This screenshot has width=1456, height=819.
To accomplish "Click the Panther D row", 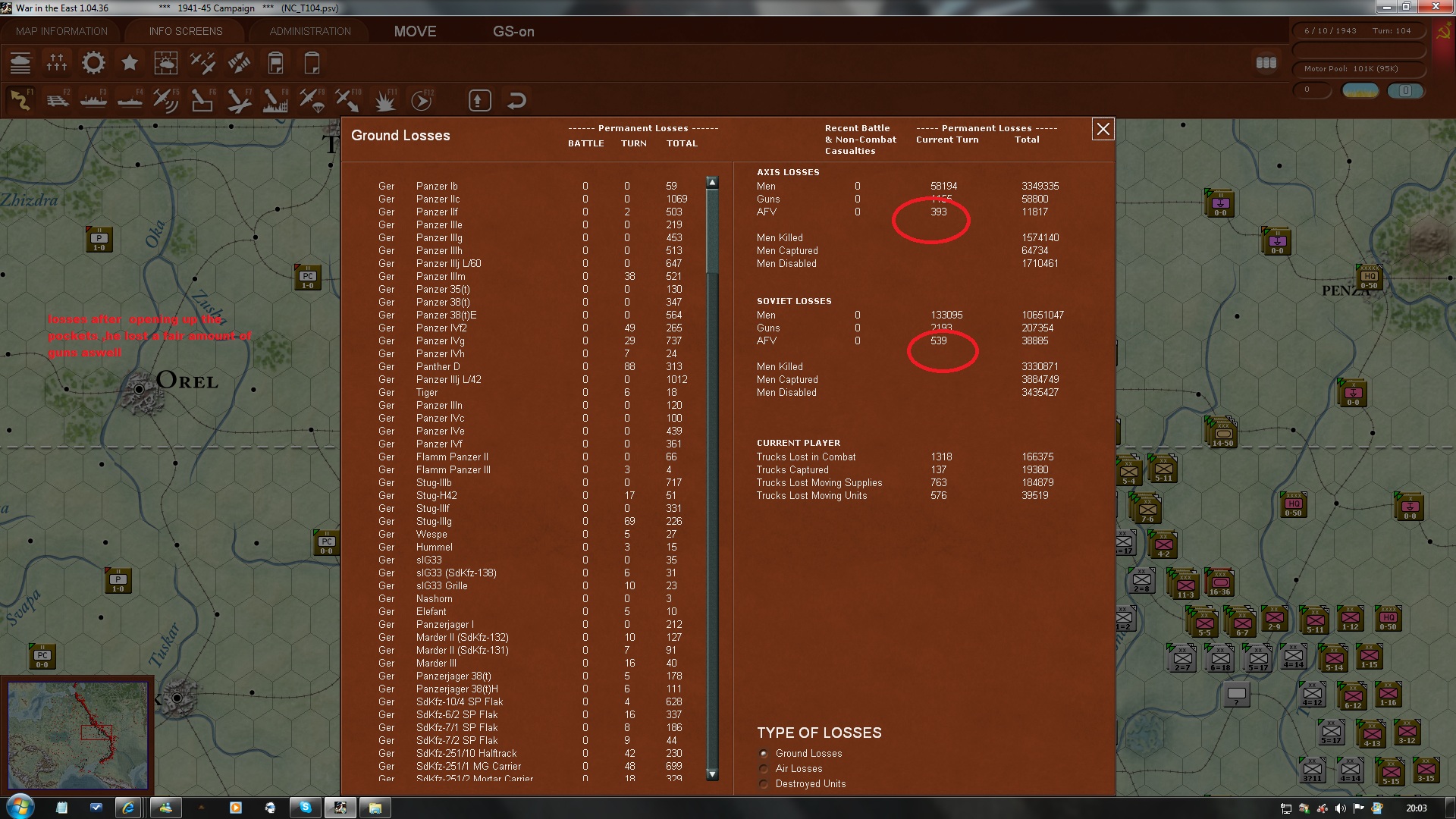I will tap(531, 366).
